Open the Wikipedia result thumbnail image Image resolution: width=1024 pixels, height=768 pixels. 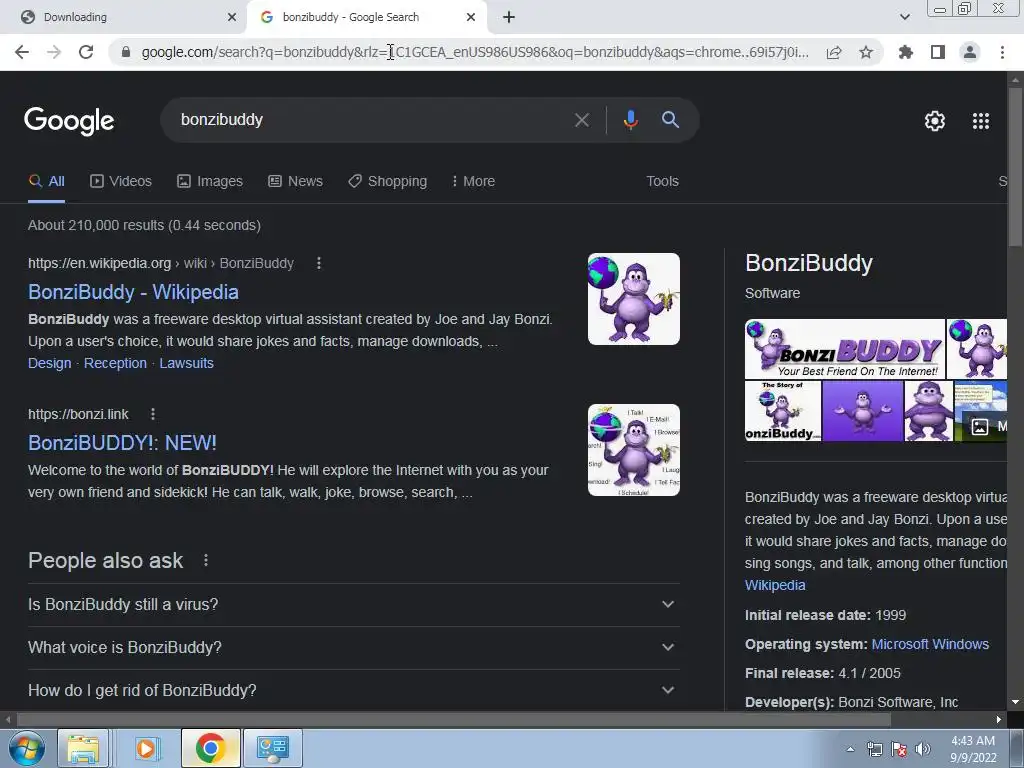(633, 299)
